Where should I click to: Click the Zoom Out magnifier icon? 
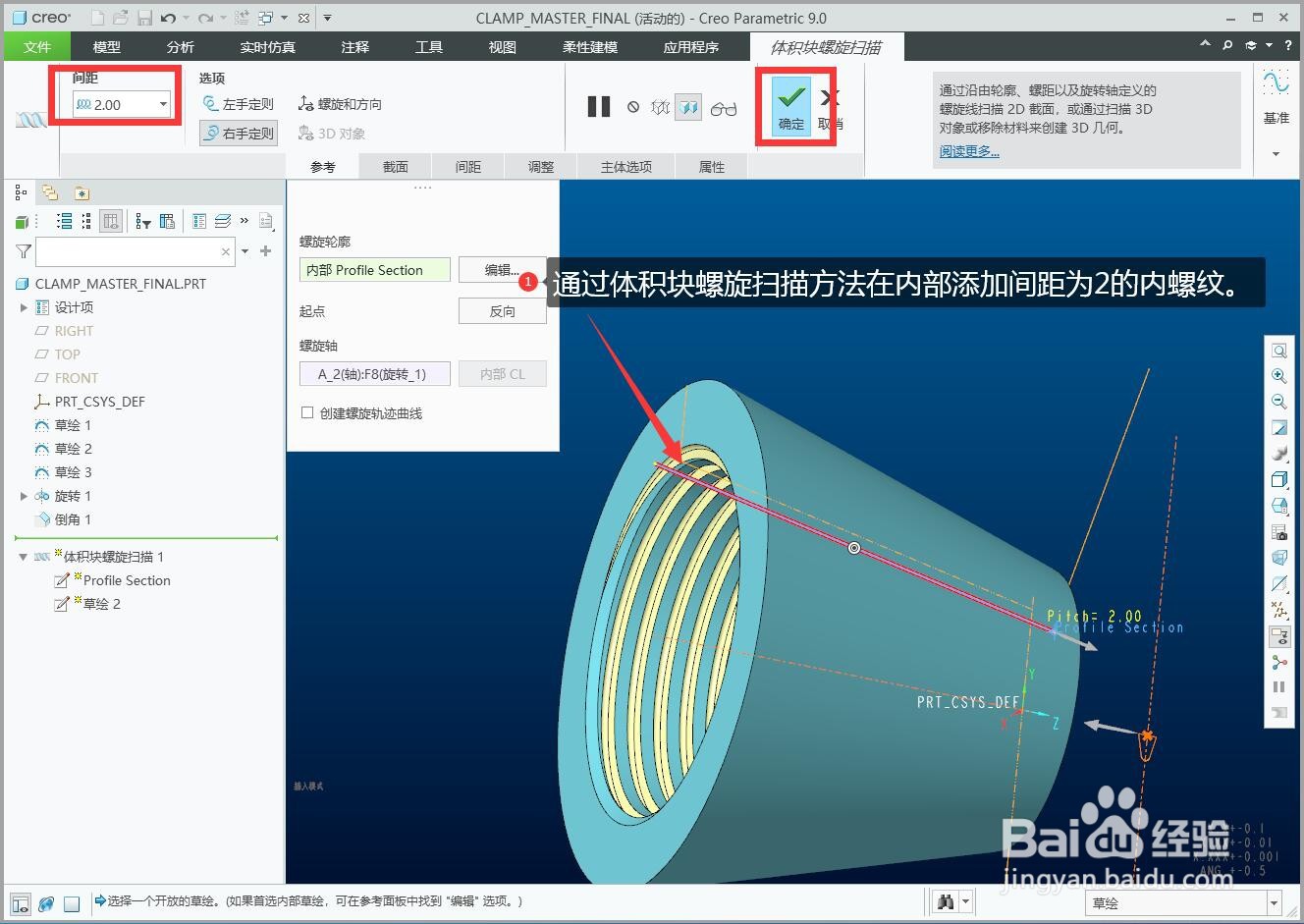tap(1279, 402)
